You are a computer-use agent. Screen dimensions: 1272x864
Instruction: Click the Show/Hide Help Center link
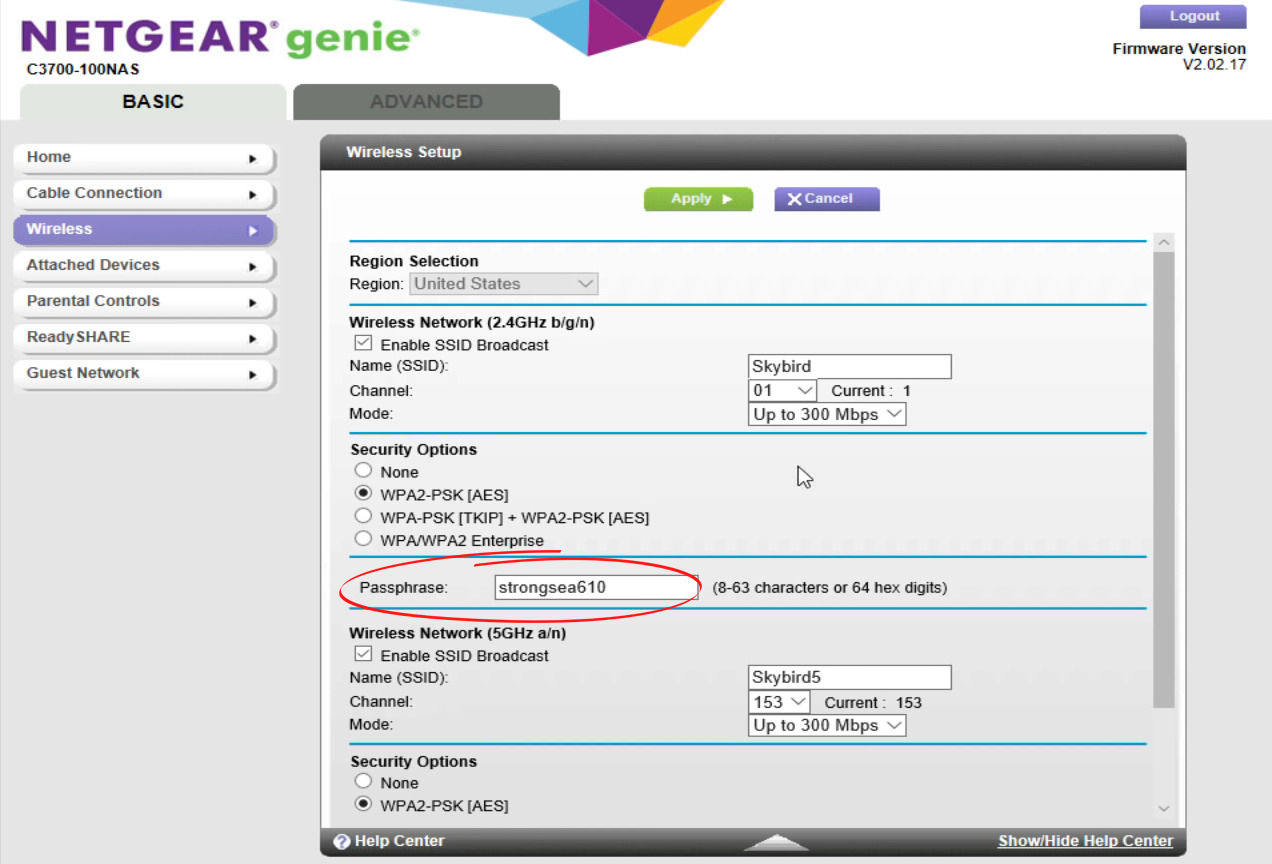(1084, 841)
